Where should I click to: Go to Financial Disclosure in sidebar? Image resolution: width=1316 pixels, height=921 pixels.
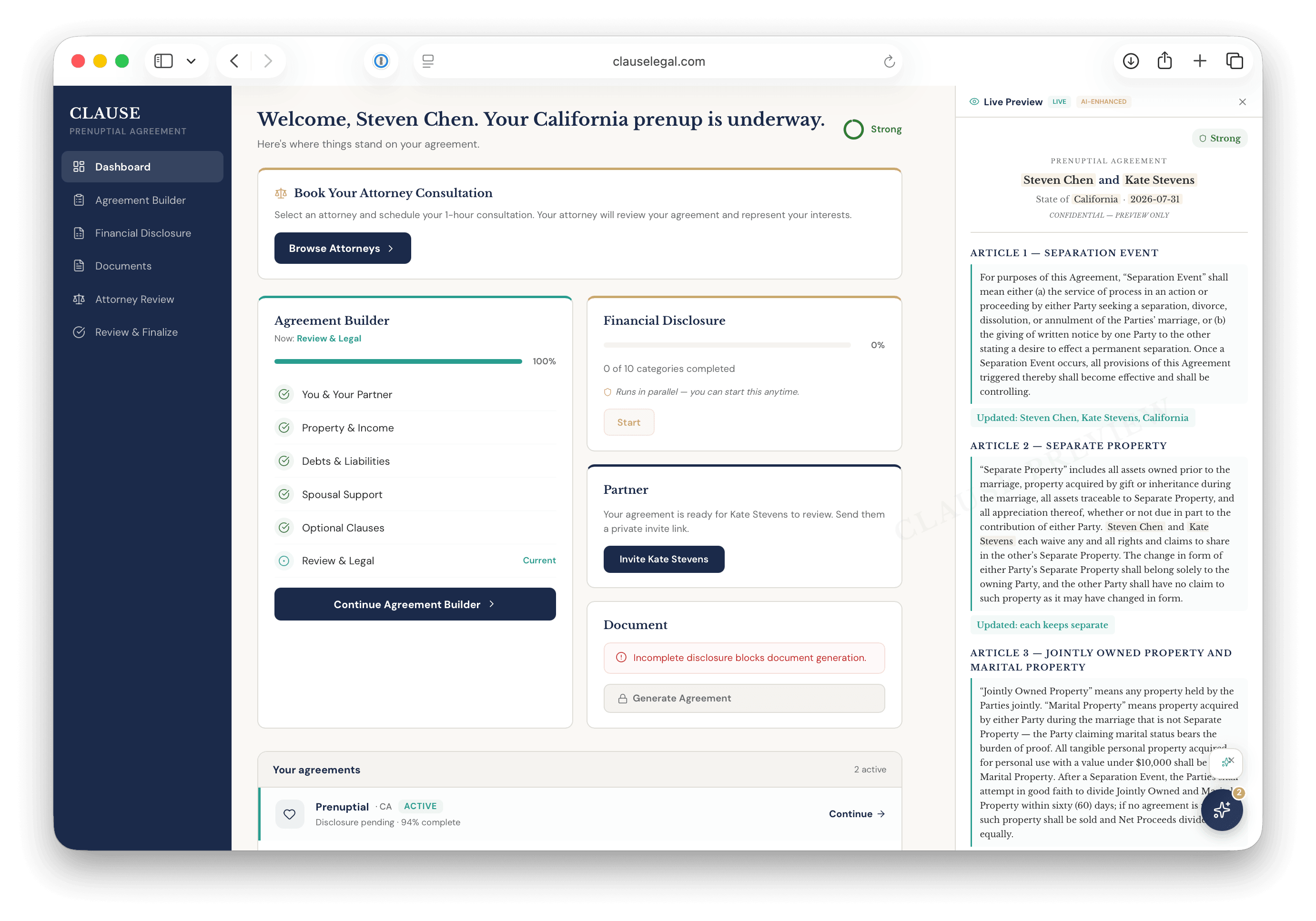pyautogui.click(x=142, y=233)
